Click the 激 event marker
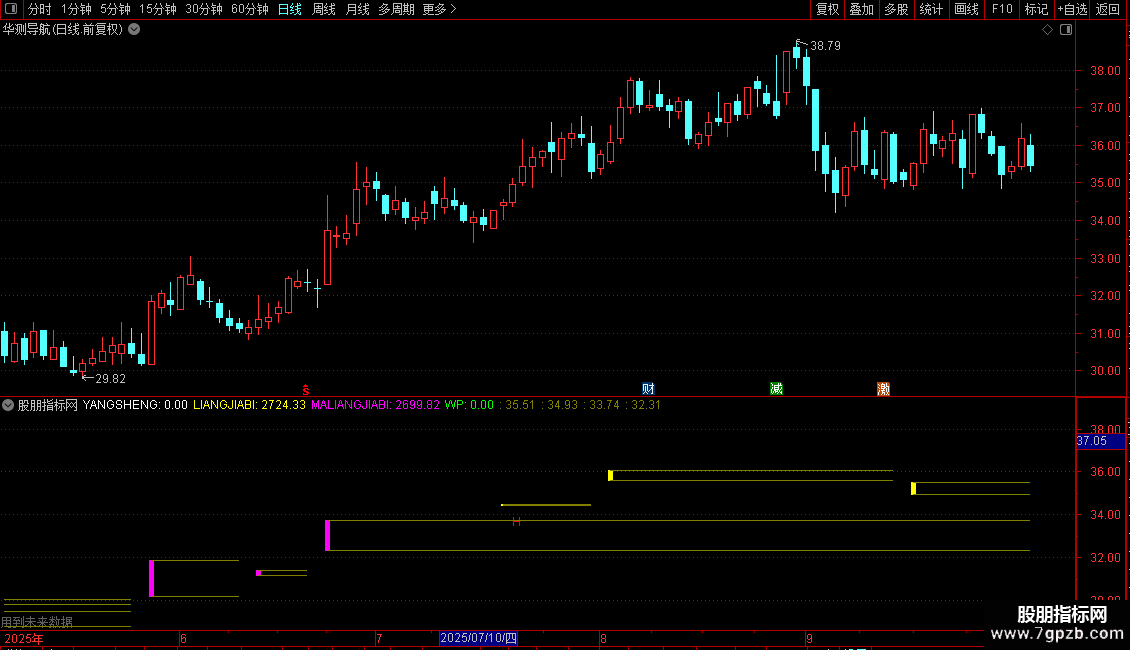This screenshot has width=1130, height=650. point(884,389)
